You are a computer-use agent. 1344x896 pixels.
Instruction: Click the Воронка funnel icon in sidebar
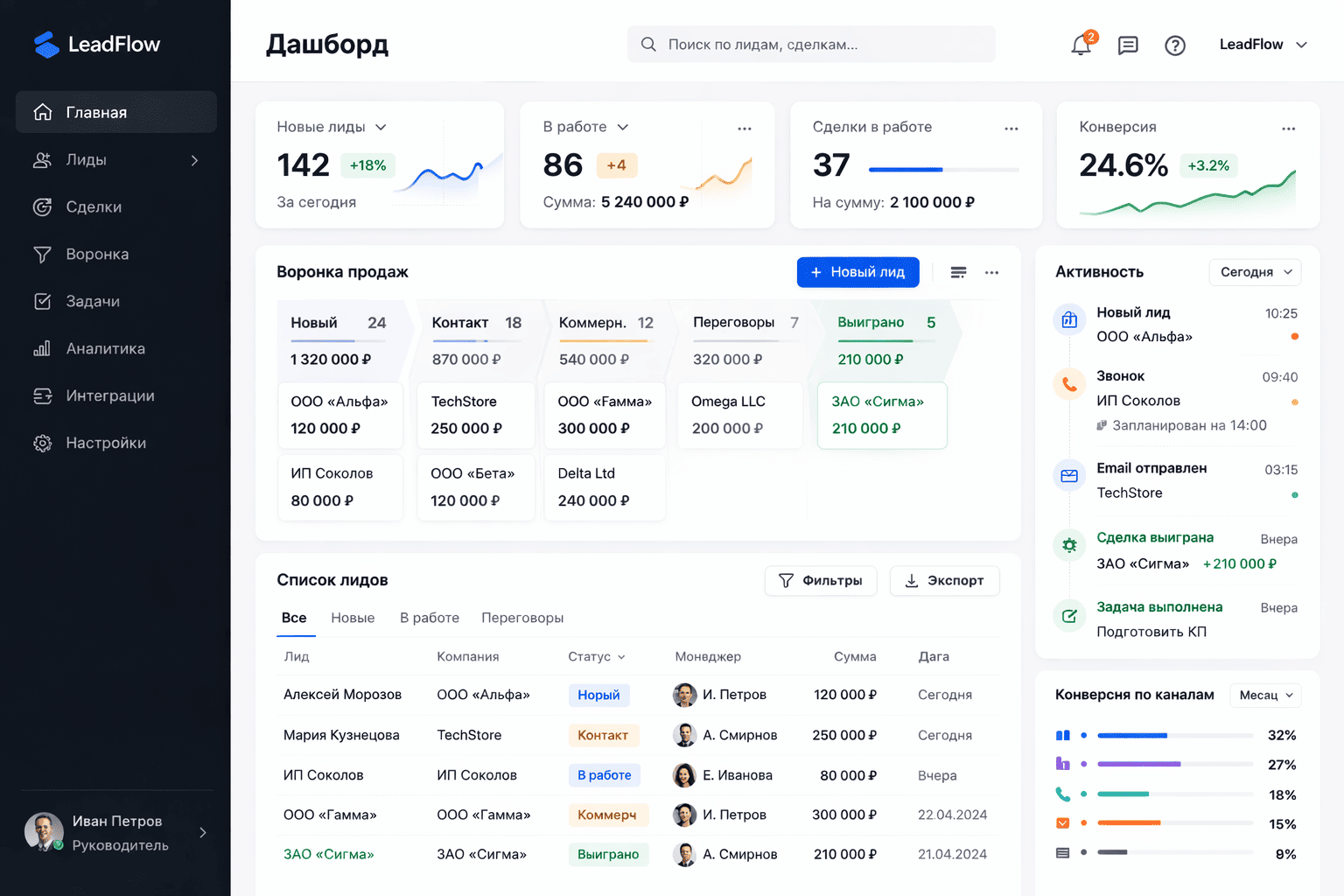pos(43,254)
